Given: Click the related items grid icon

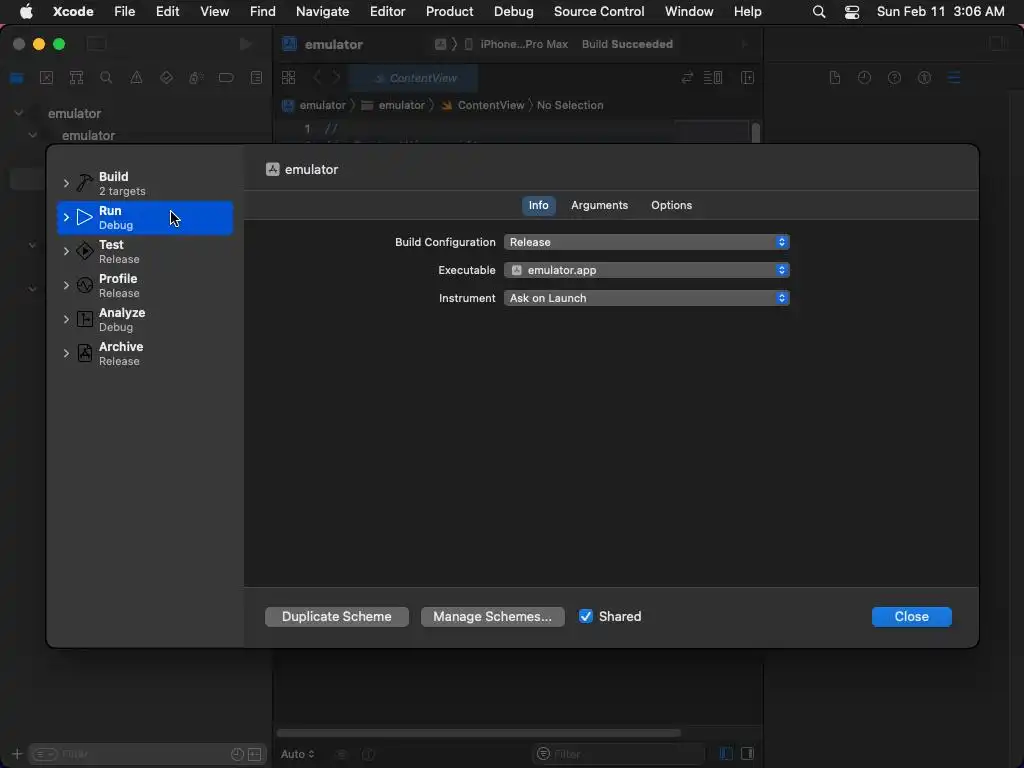Looking at the screenshot, I should pyautogui.click(x=288, y=78).
